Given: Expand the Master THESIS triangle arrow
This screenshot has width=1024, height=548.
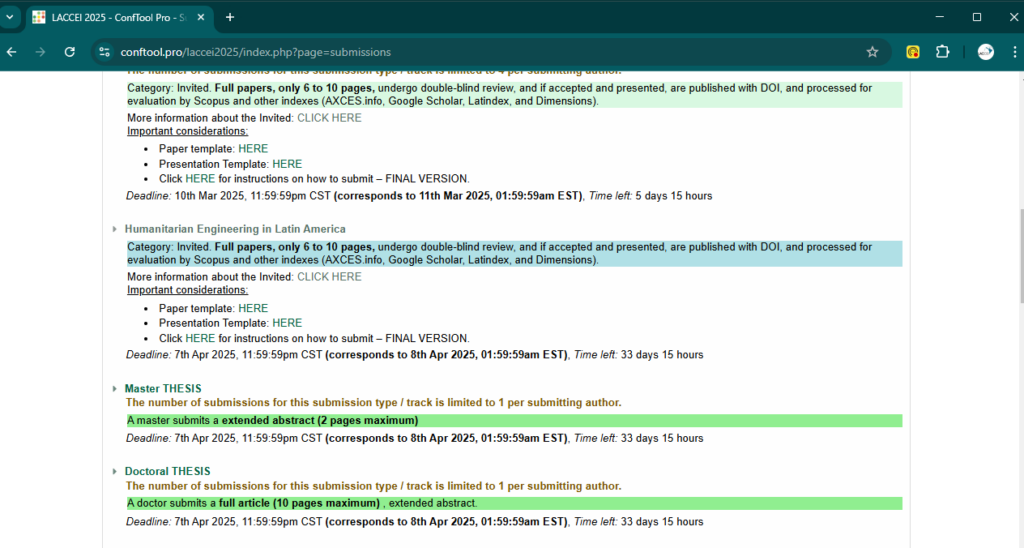Looking at the screenshot, I should point(115,388).
